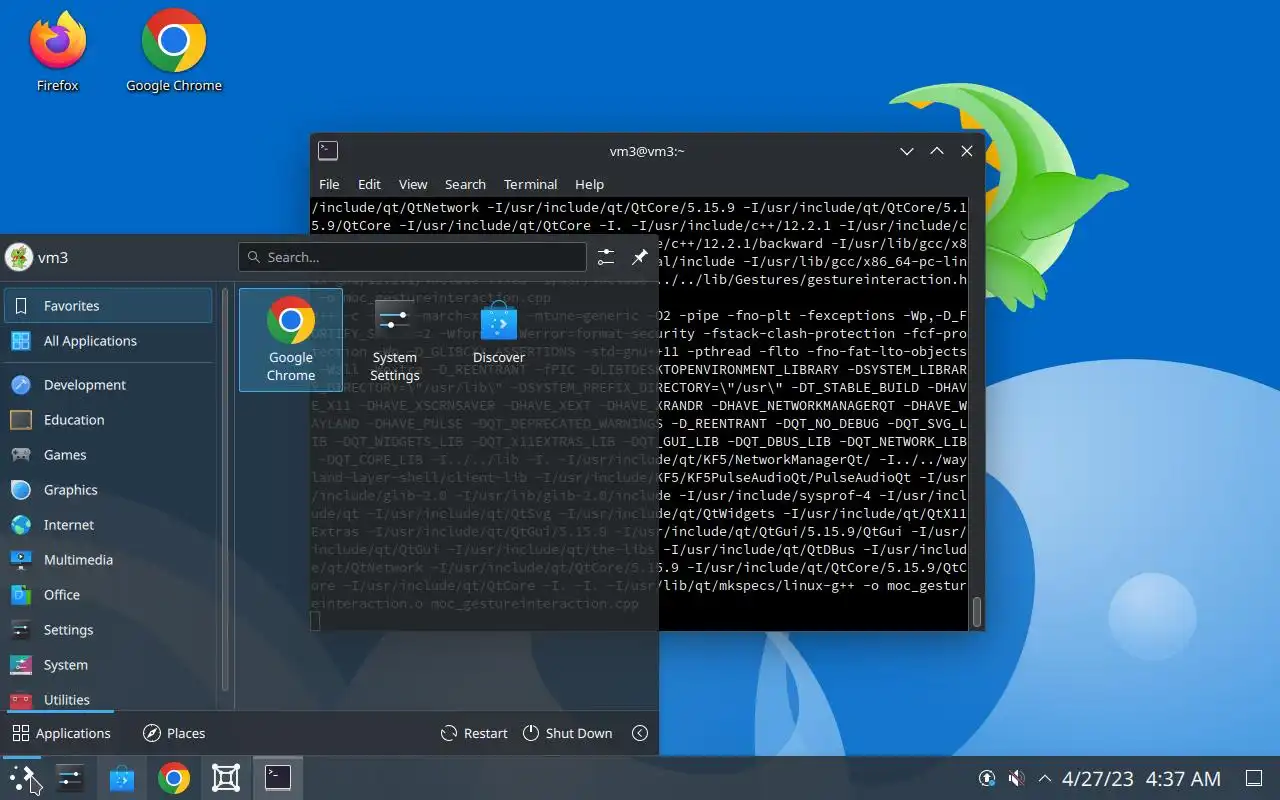Screen dimensions: 1280x800
Task: Launch Google Chrome from Favorites grid
Action: click(x=291, y=340)
